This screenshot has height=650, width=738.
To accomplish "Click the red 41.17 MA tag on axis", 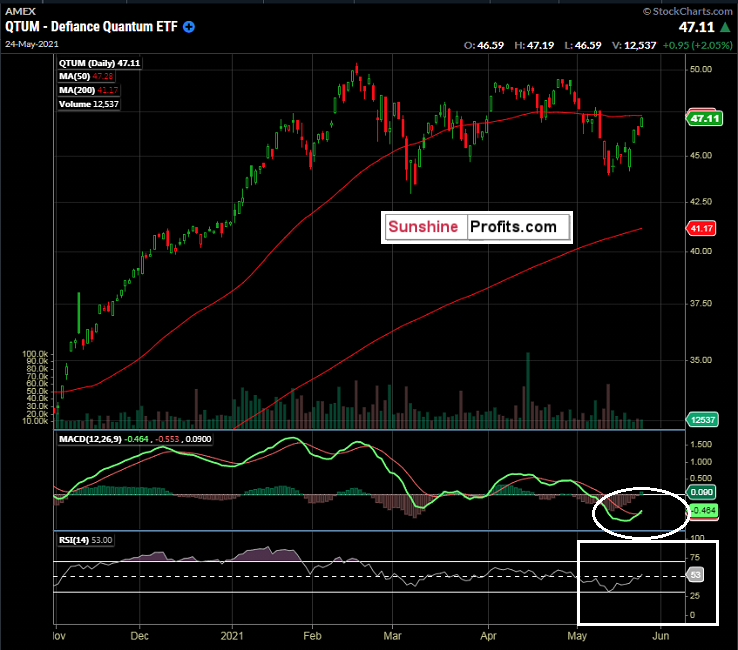I will pyautogui.click(x=701, y=228).
